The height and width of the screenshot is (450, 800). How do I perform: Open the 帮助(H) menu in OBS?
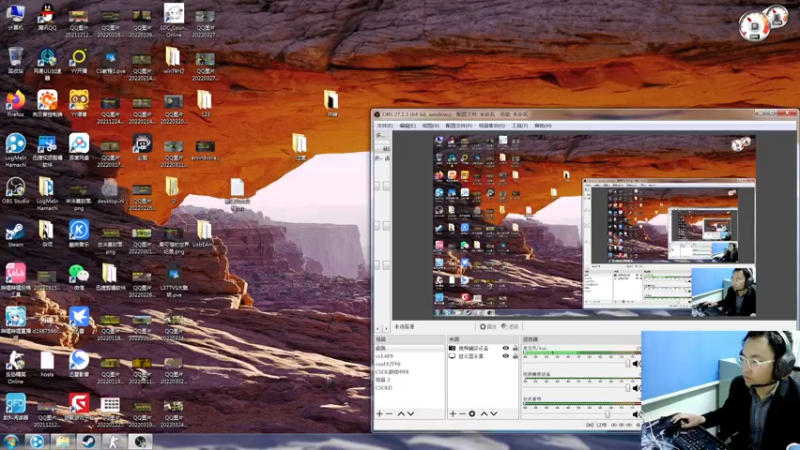click(542, 126)
